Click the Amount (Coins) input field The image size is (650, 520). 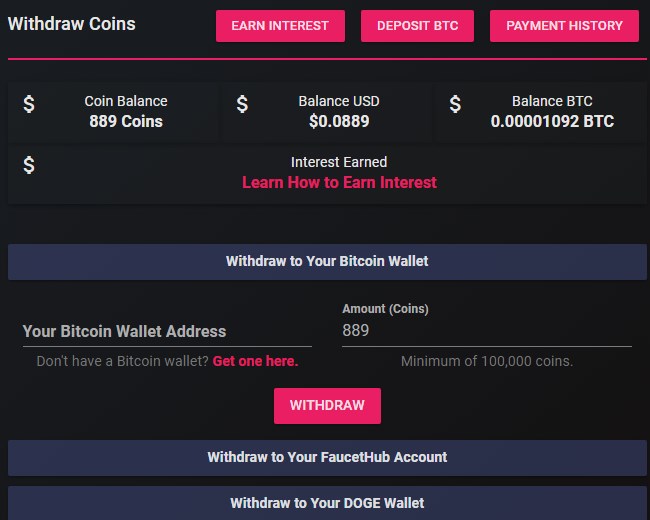point(486,331)
